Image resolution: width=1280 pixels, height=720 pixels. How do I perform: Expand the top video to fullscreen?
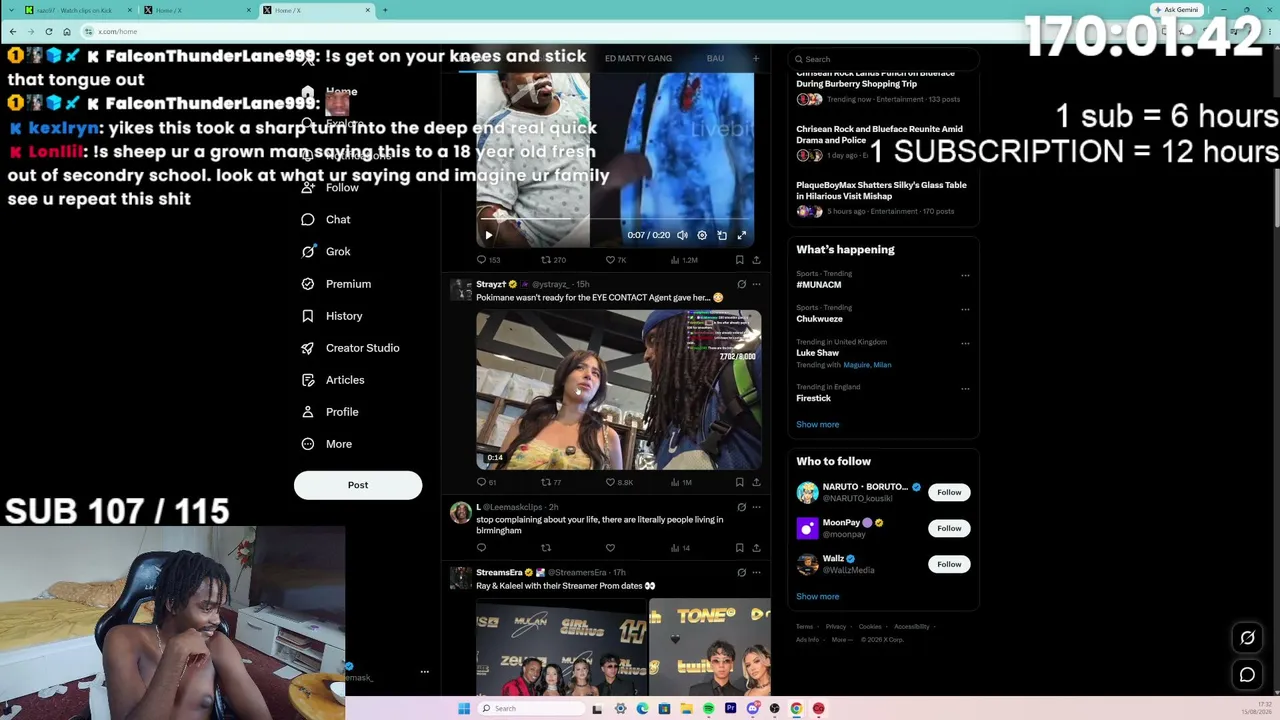(742, 235)
